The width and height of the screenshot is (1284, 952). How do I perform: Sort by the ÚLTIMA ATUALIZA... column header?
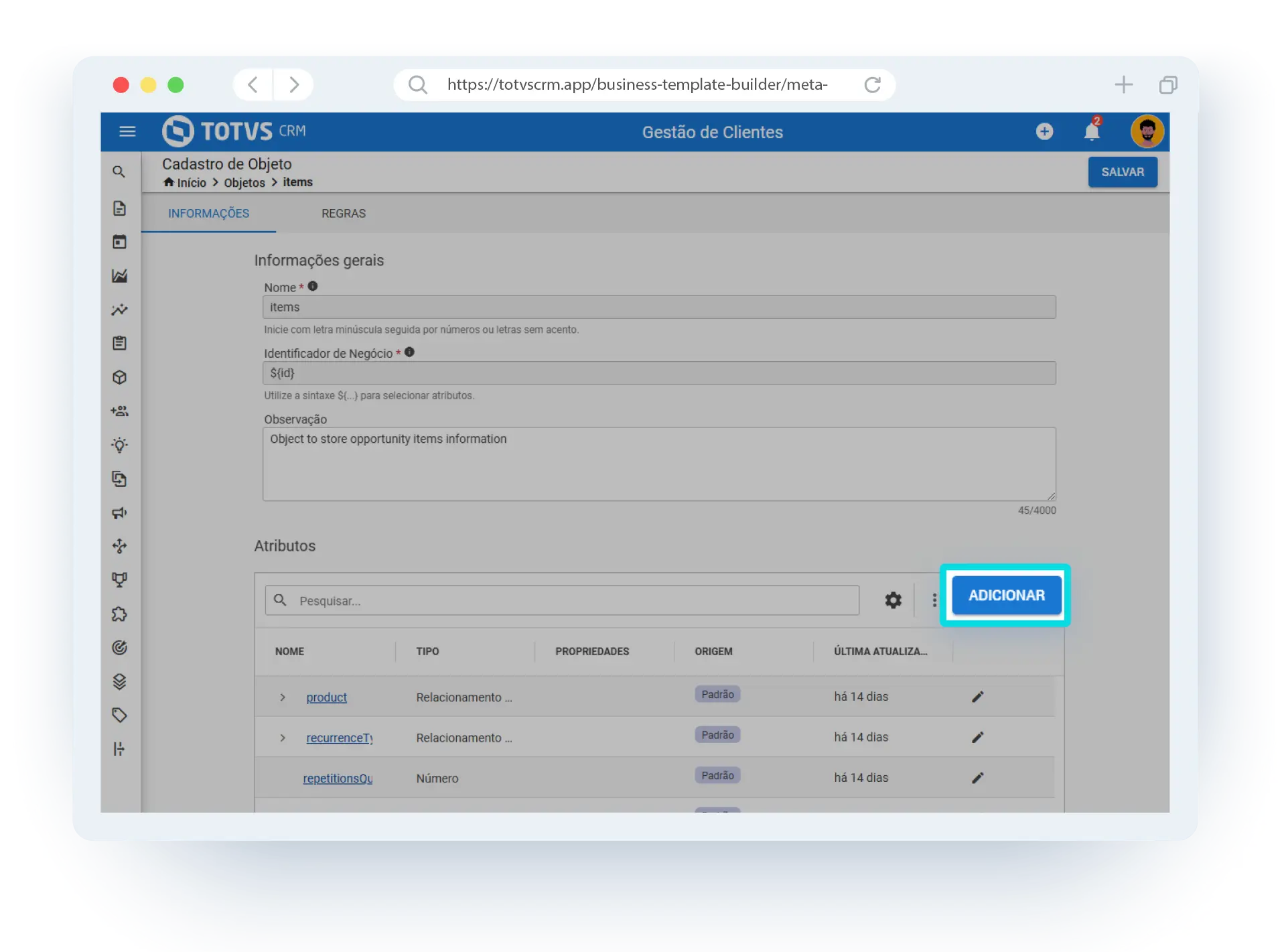point(879,651)
